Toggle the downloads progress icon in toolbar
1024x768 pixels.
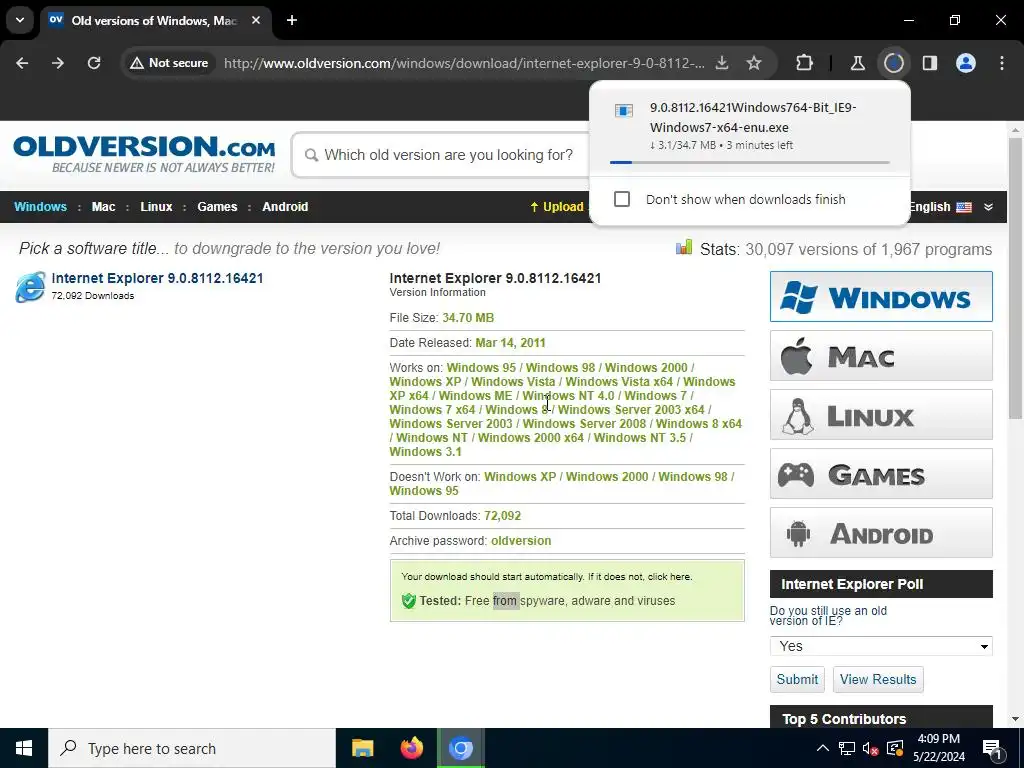[x=893, y=63]
